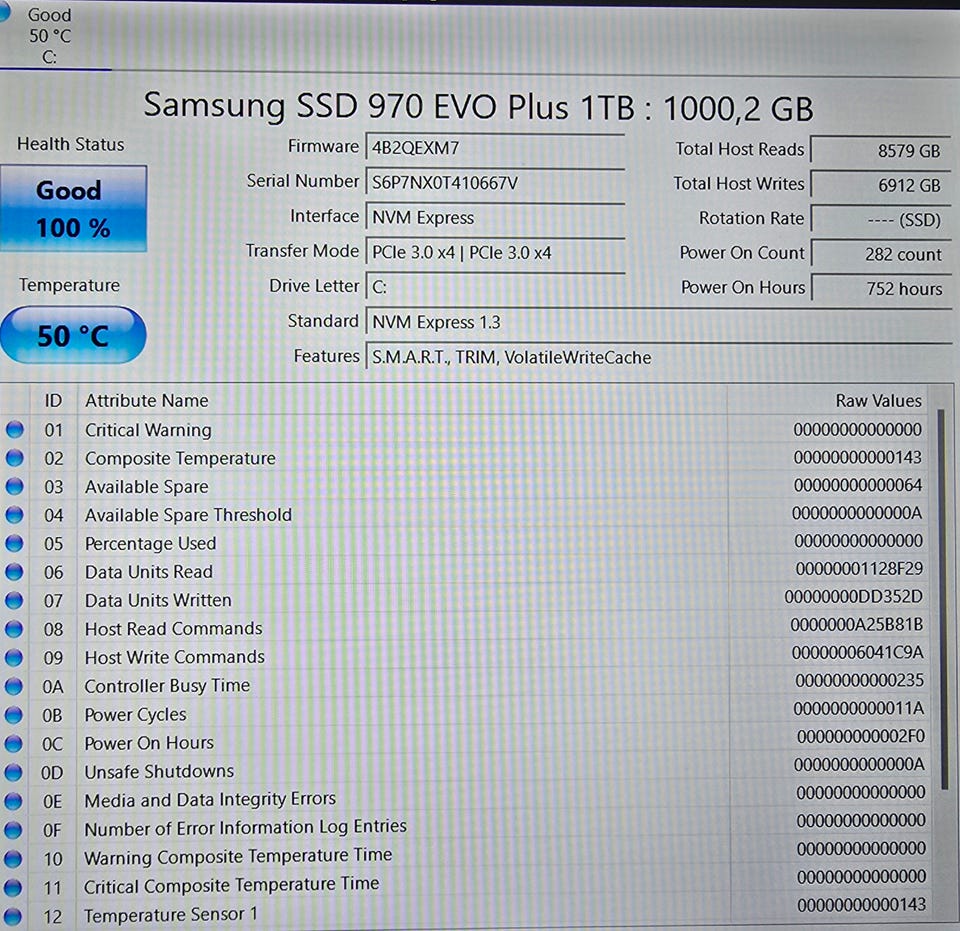This screenshot has height=931, width=960.
Task: Click raw value 0000000A25B81B
Action: pos(857,625)
